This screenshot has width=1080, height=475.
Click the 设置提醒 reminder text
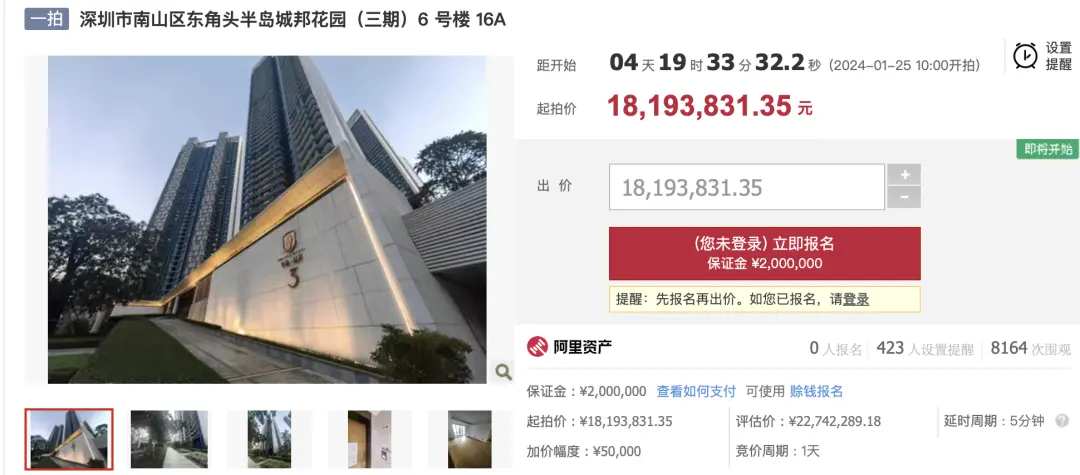1059,56
